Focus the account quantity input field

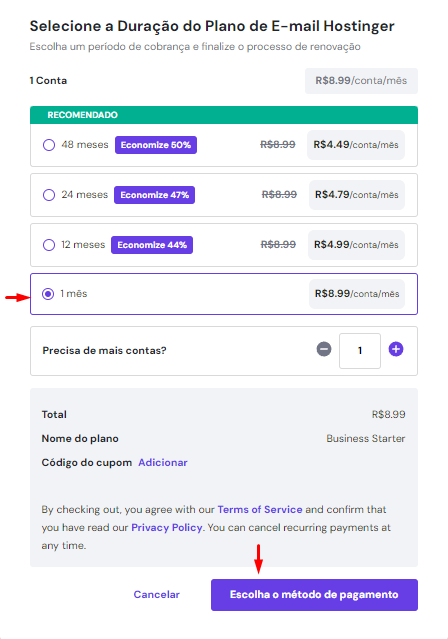pyautogui.click(x=360, y=351)
